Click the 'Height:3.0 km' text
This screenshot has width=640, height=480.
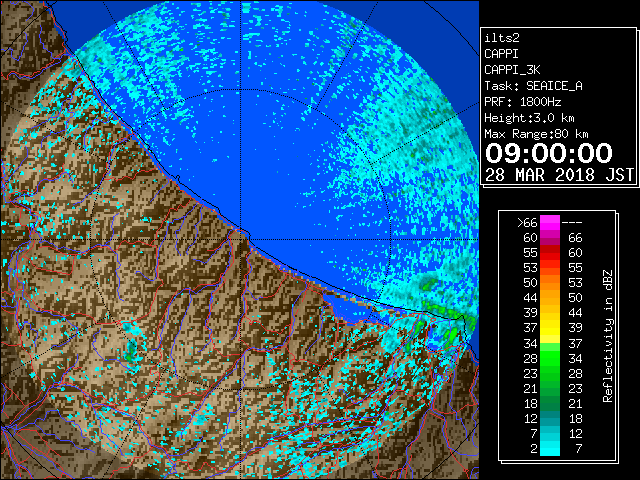529,118
